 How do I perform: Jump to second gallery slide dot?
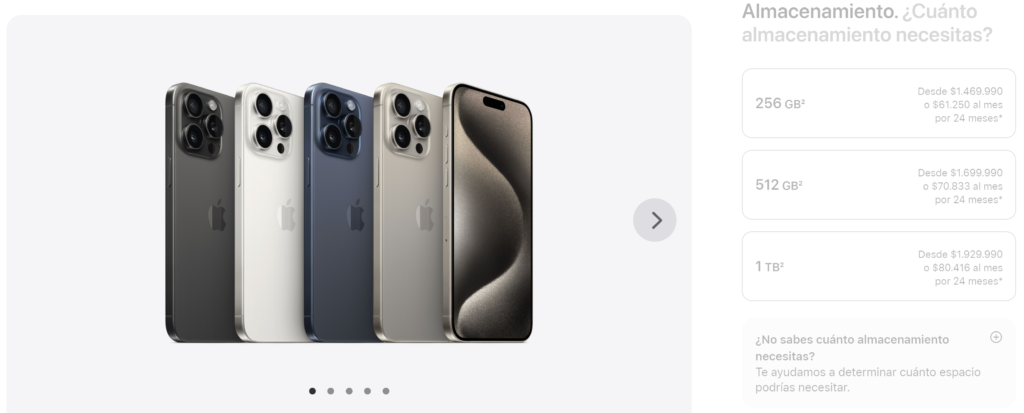(x=330, y=391)
